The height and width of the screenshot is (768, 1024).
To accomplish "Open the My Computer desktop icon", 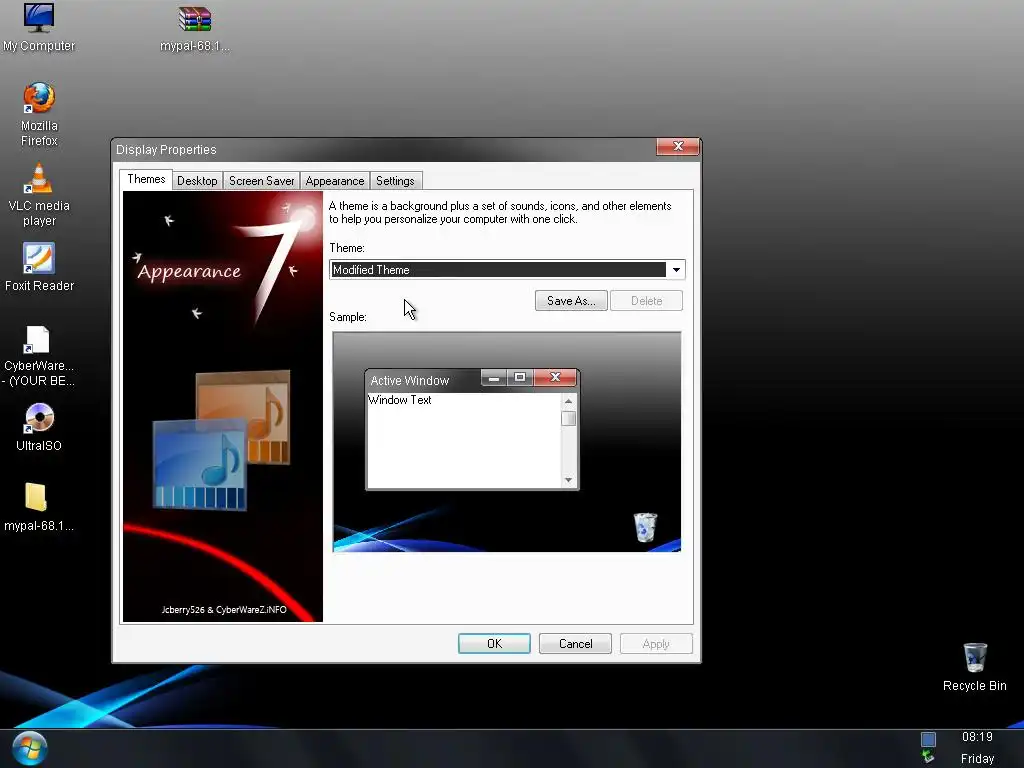I will tap(39, 28).
